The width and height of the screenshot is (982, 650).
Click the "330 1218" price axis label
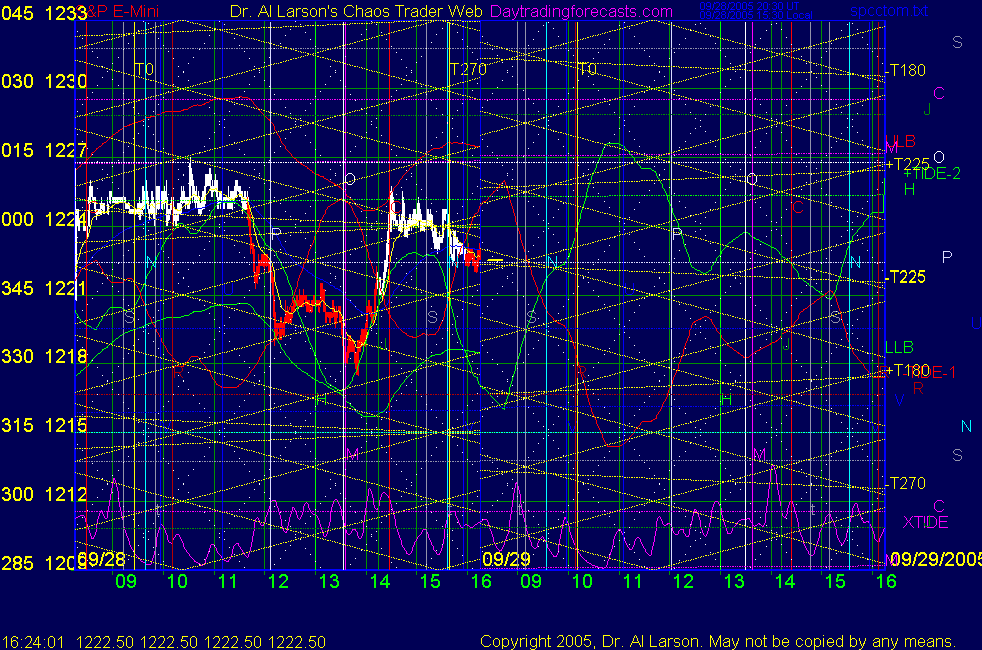click(44, 356)
